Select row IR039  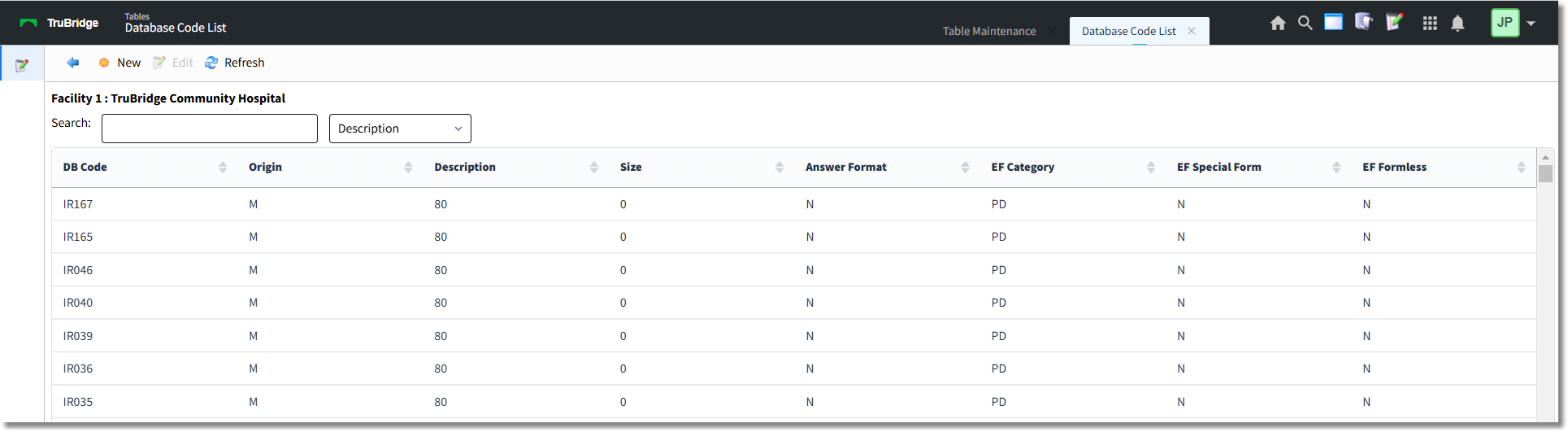(x=793, y=336)
